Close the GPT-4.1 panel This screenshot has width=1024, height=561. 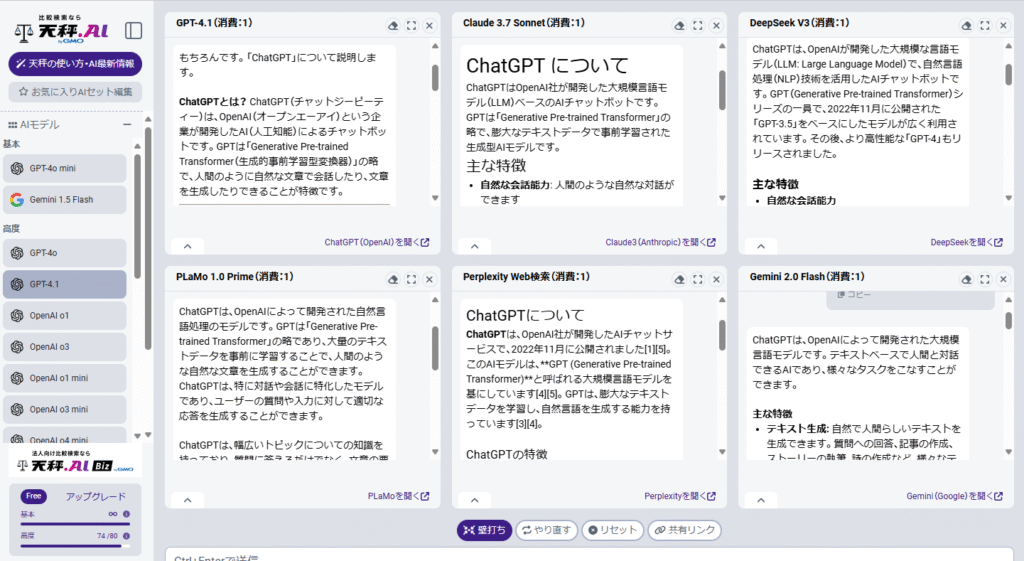[430, 25]
